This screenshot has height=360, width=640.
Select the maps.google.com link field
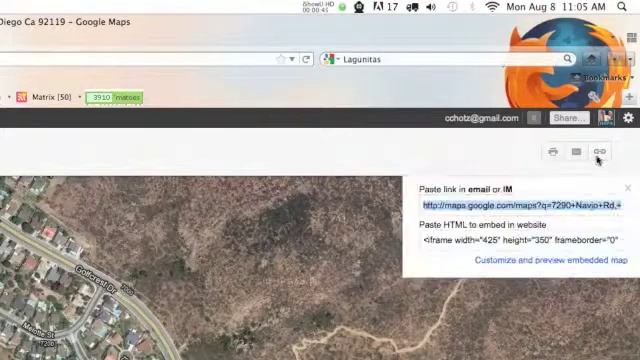coord(522,205)
